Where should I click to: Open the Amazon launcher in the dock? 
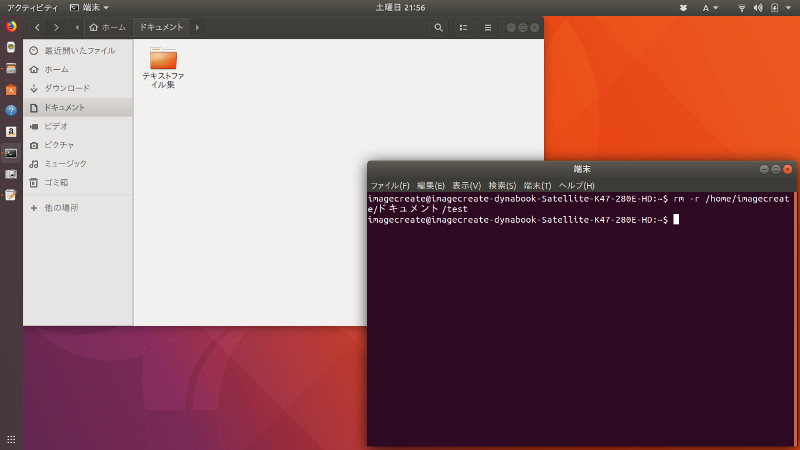11,132
